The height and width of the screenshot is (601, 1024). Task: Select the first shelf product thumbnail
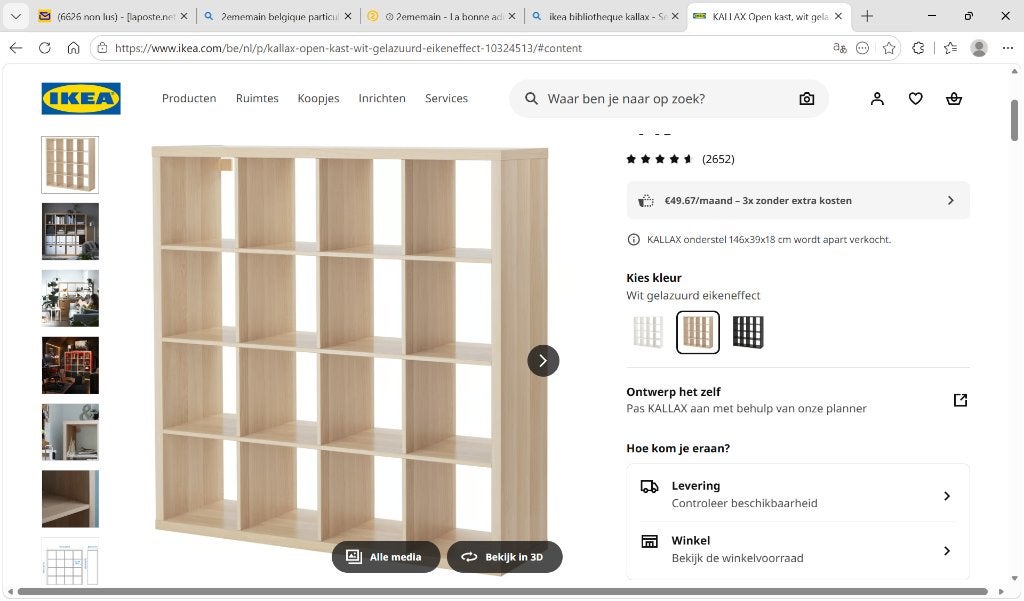tap(70, 165)
